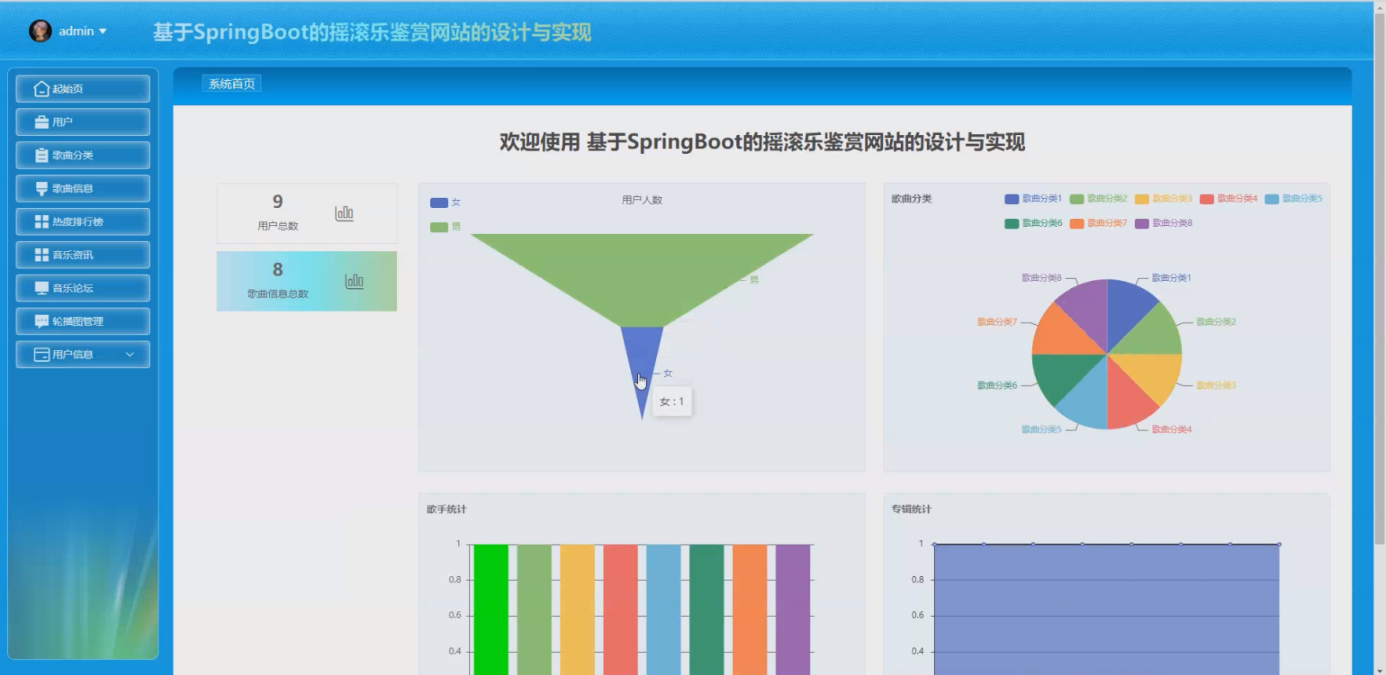Image resolution: width=1386 pixels, height=675 pixels.
Task: Click the bright green bar in 歌手统计
Action: coord(491,609)
